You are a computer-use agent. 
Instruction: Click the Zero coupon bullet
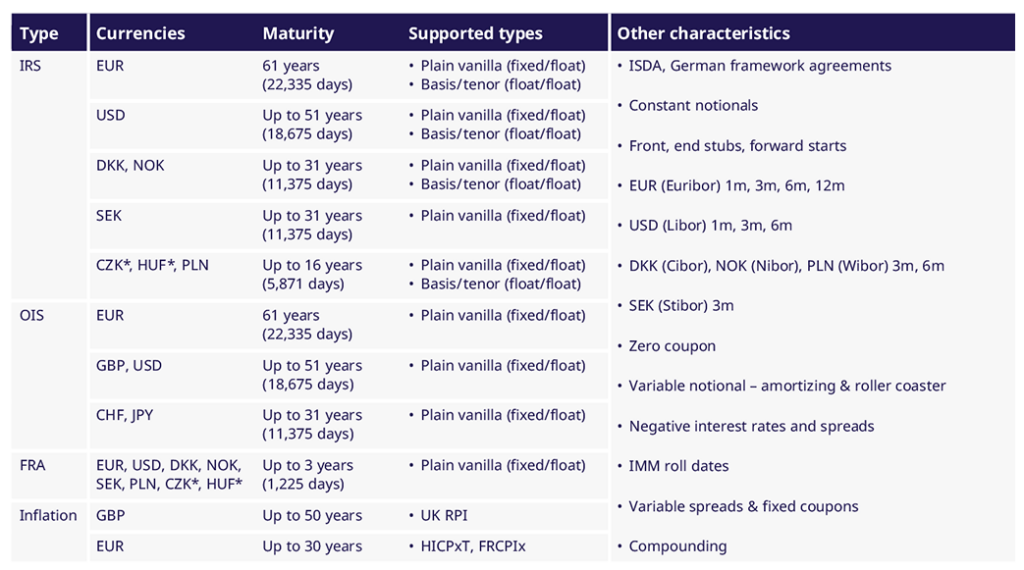click(x=672, y=346)
